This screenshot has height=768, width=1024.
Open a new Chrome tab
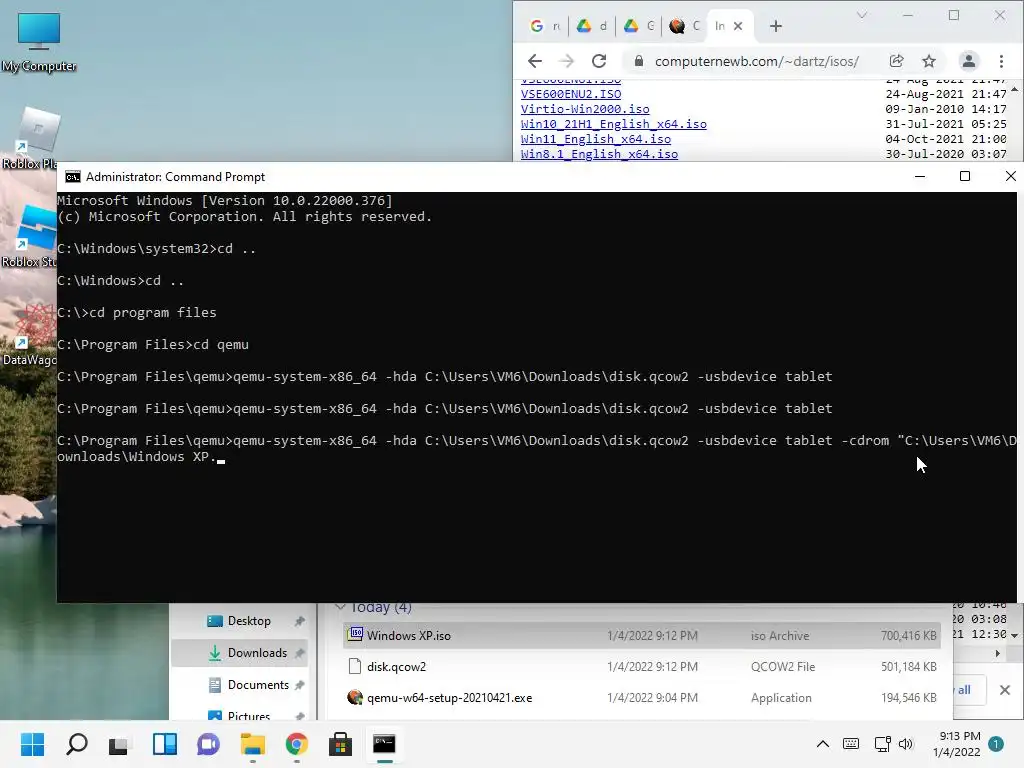point(775,26)
